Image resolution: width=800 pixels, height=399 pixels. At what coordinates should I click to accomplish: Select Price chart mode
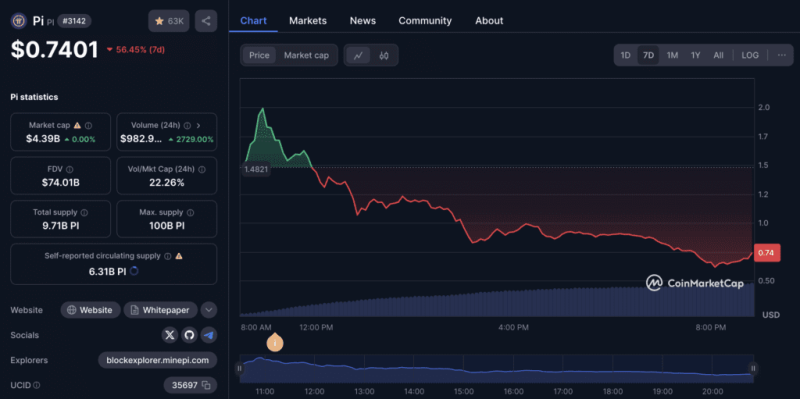tap(259, 55)
